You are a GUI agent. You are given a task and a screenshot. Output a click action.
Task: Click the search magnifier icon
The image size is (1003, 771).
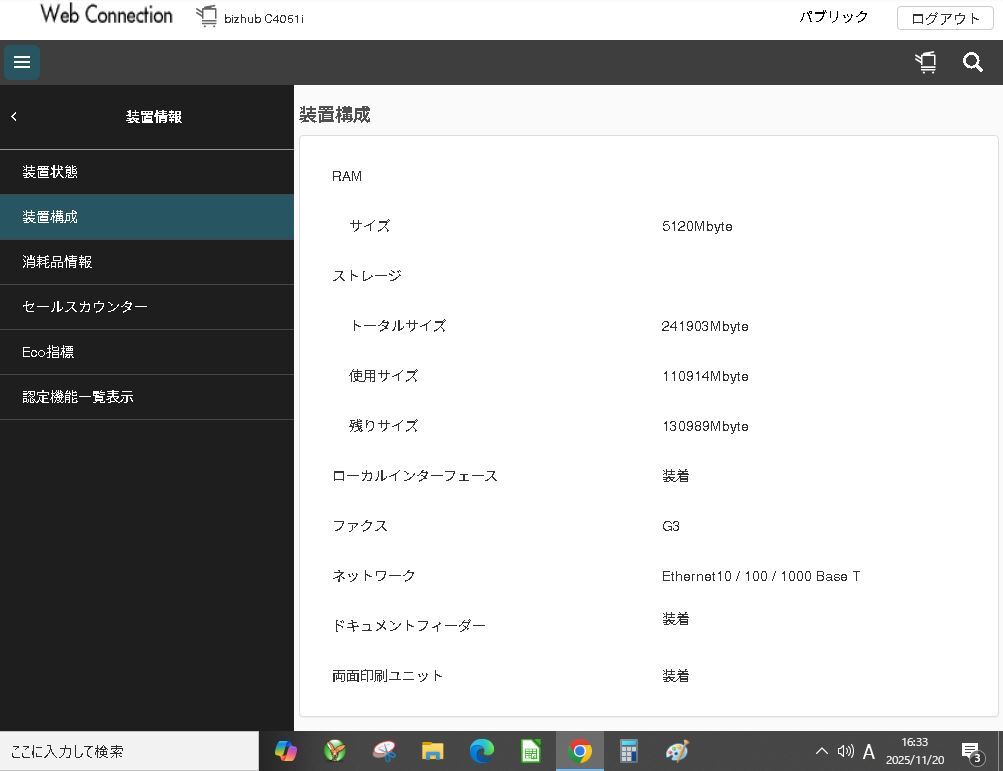[972, 62]
